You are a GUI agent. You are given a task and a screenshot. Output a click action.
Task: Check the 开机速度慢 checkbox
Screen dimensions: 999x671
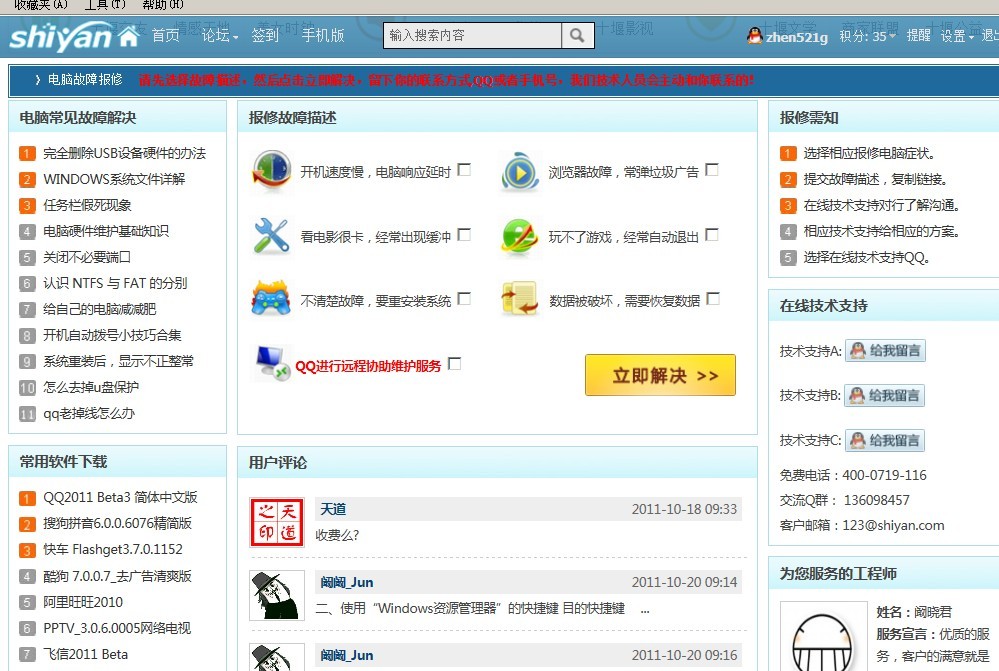[464, 169]
